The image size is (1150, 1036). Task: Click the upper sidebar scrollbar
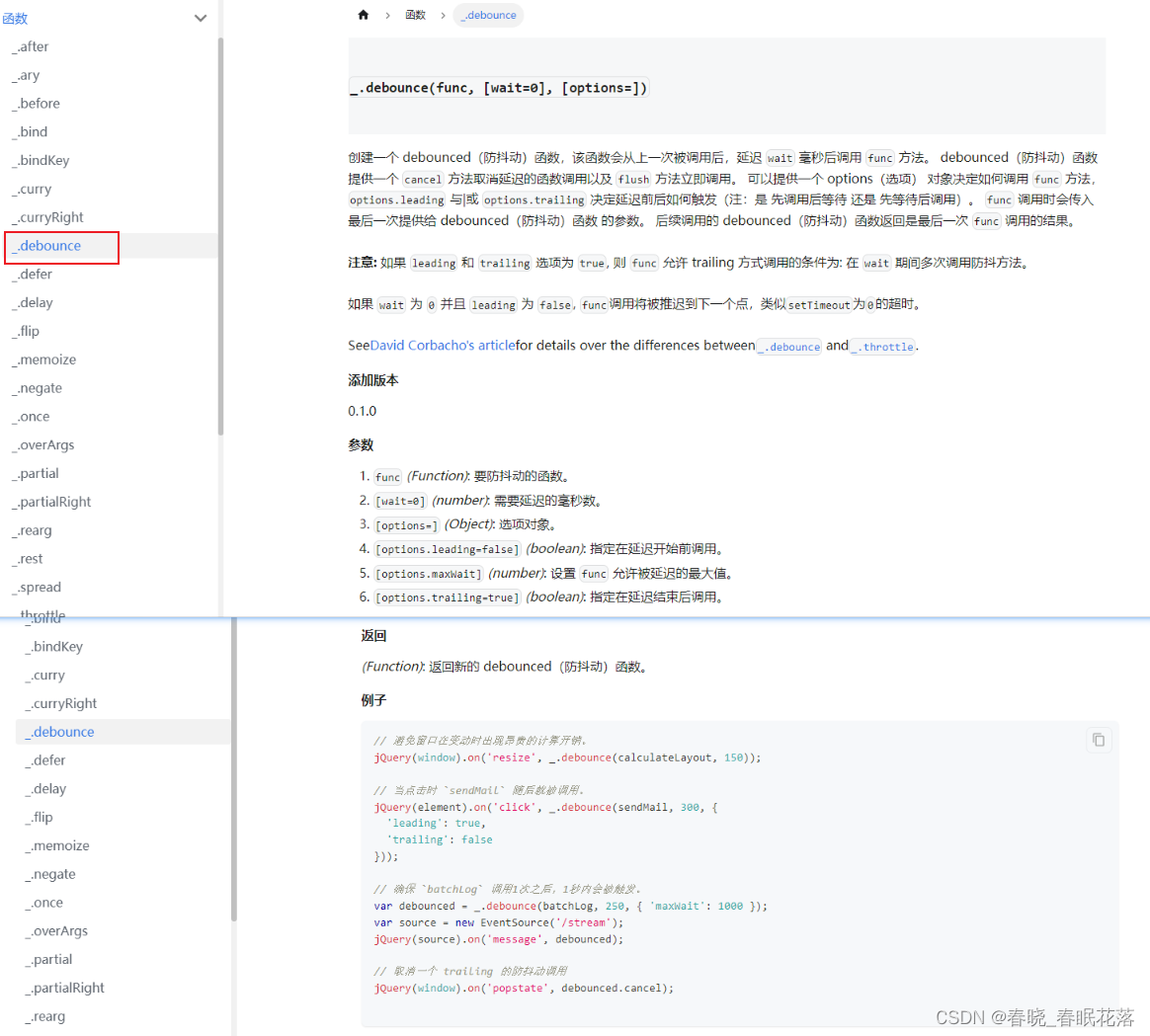pos(220,236)
